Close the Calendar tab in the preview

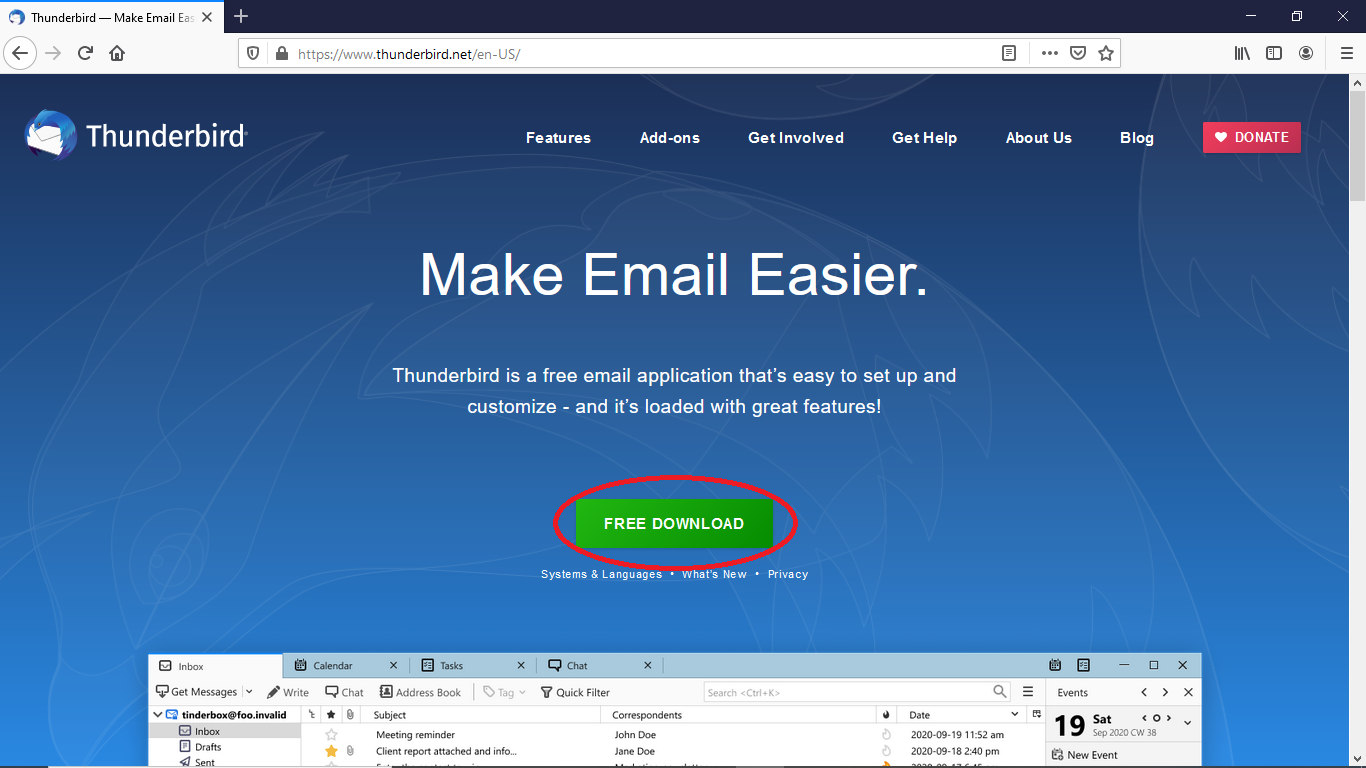393,665
